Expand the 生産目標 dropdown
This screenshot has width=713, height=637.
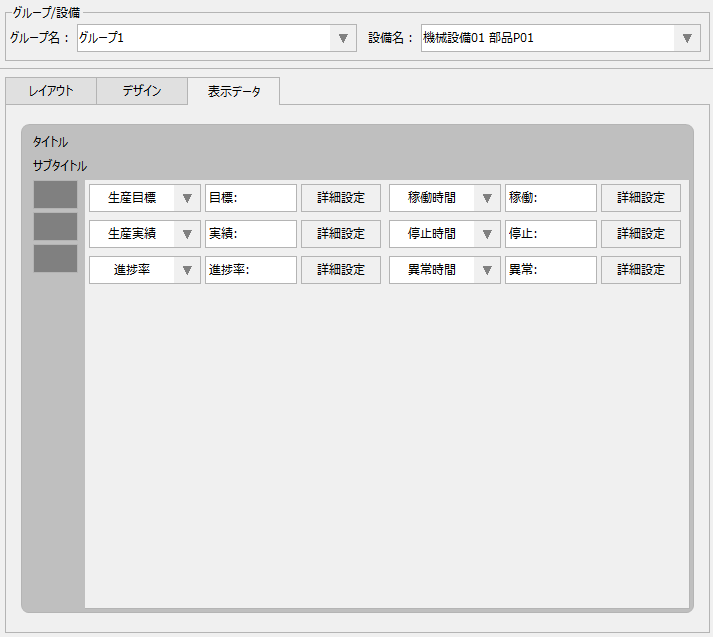[x=187, y=198]
